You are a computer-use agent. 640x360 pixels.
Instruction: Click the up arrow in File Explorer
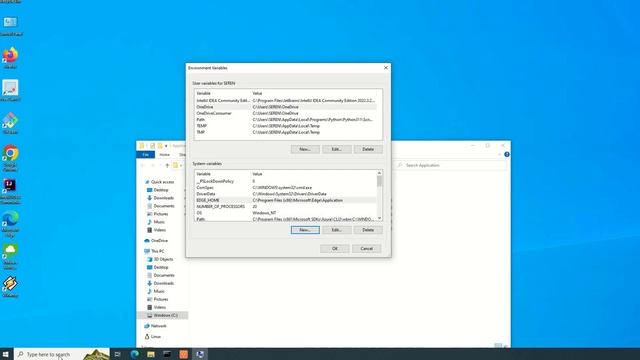(167, 165)
